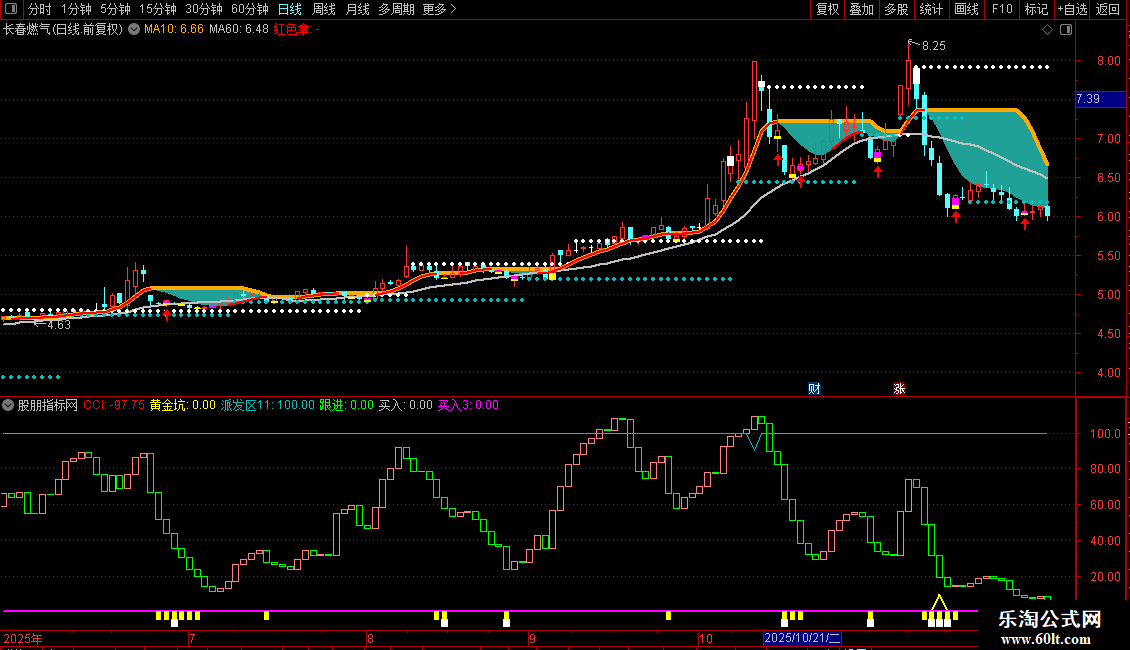1130x650 pixels.
Task: Click the 8.25 high price label
Action: [x=933, y=45]
